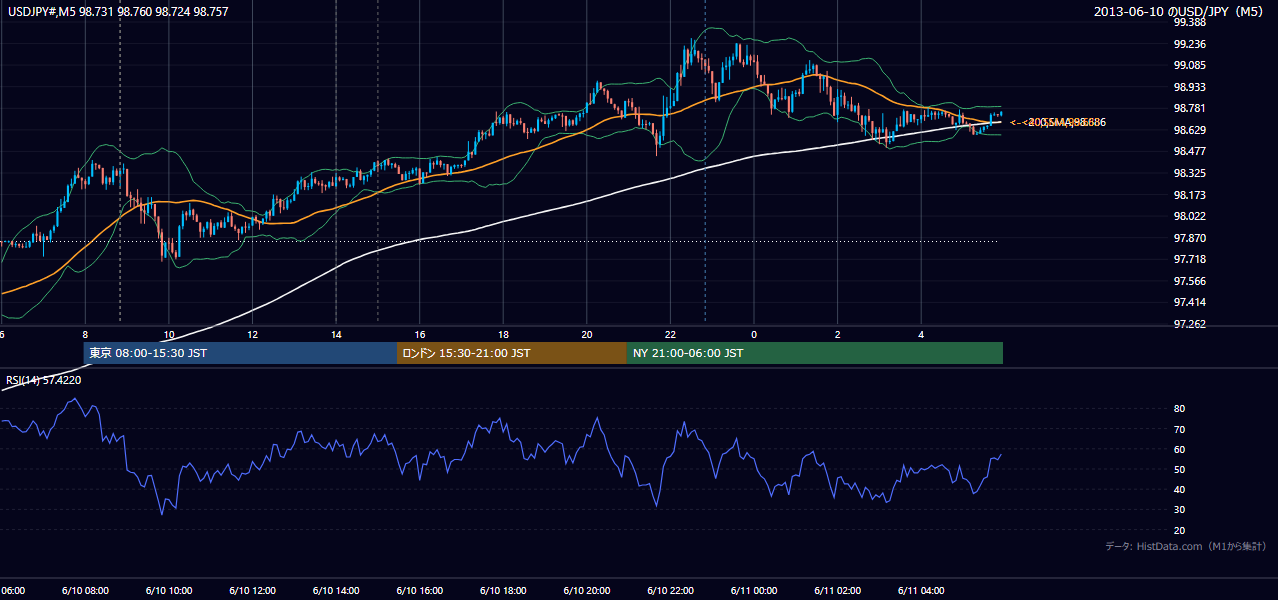Click the hour 8 tick on price chart
Image resolution: width=1278 pixels, height=600 pixels.
(x=86, y=335)
